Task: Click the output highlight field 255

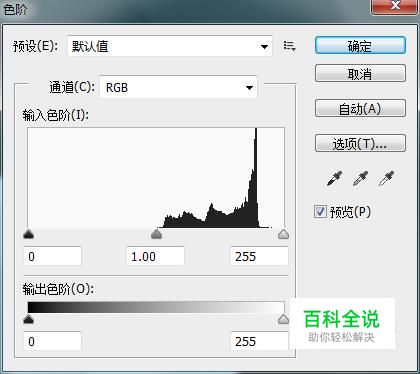Action: pyautogui.click(x=259, y=341)
